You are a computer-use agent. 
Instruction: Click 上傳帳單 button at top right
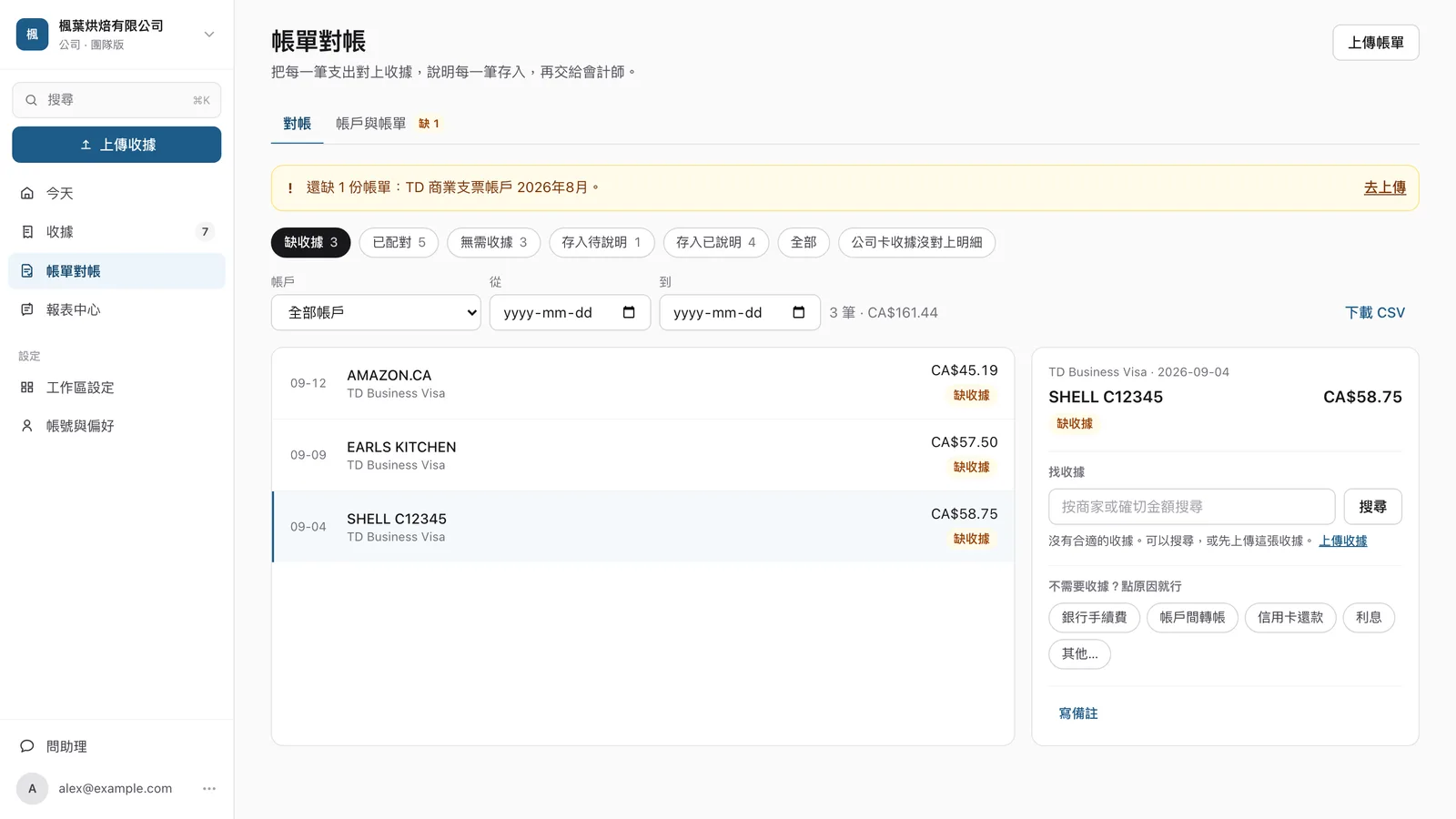[1375, 43]
